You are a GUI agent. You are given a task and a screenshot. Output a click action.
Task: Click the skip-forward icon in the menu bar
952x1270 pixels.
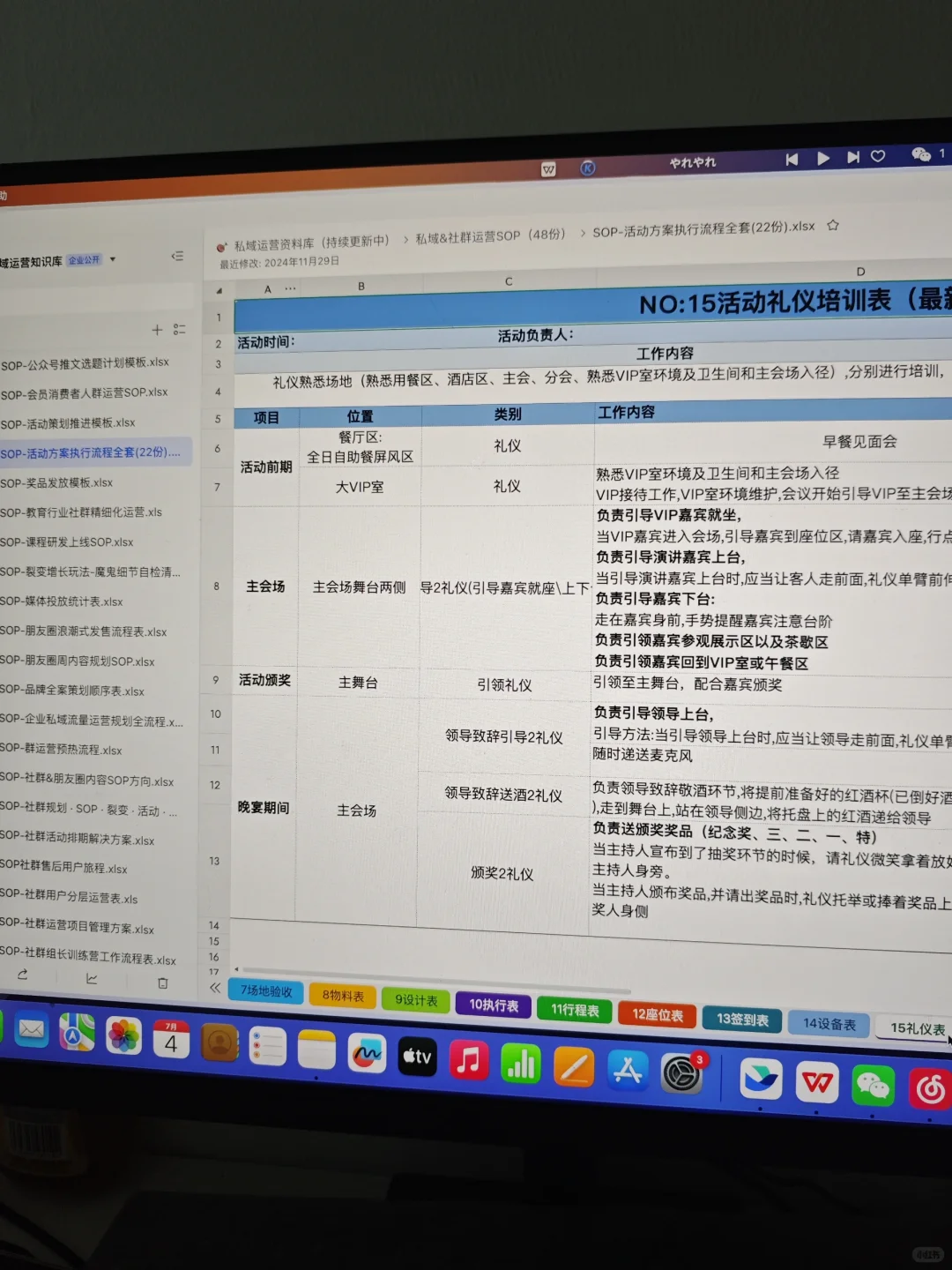tap(852, 157)
